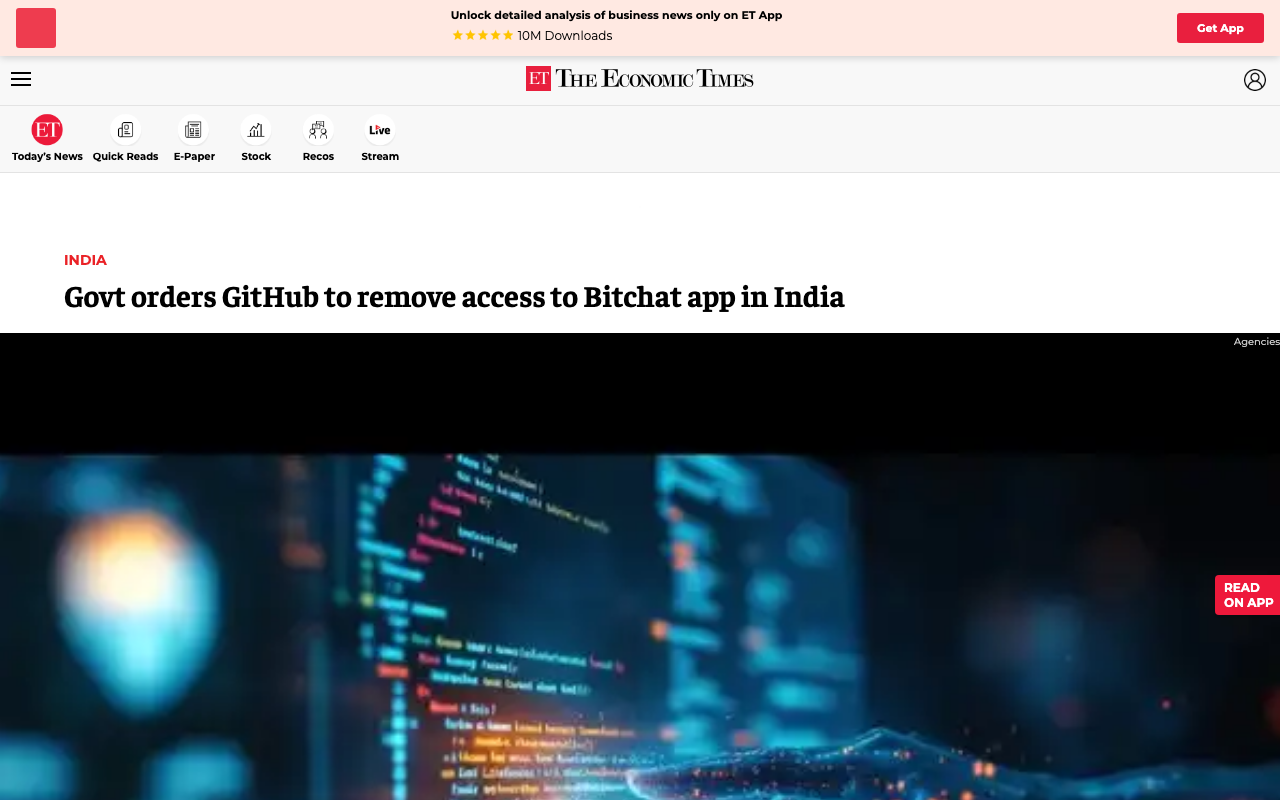
Task: Open the hamburger menu
Action: 21,79
